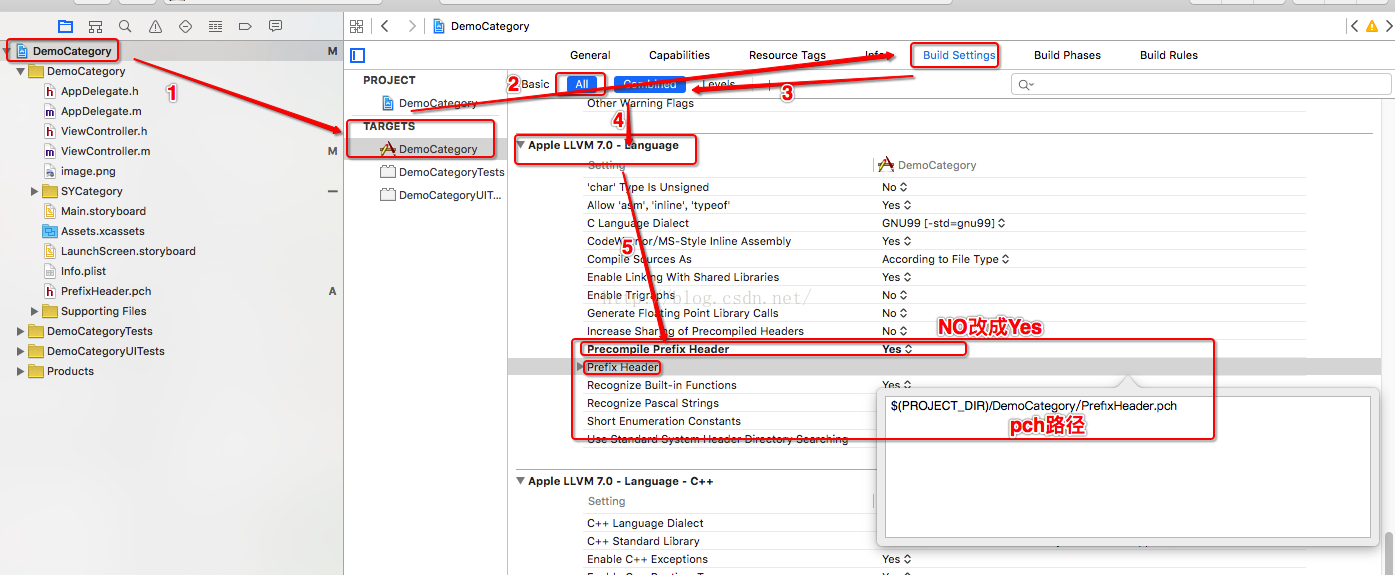Screen dimensions: 1395x575
Task: Open the Symbol navigator
Action: click(x=95, y=26)
